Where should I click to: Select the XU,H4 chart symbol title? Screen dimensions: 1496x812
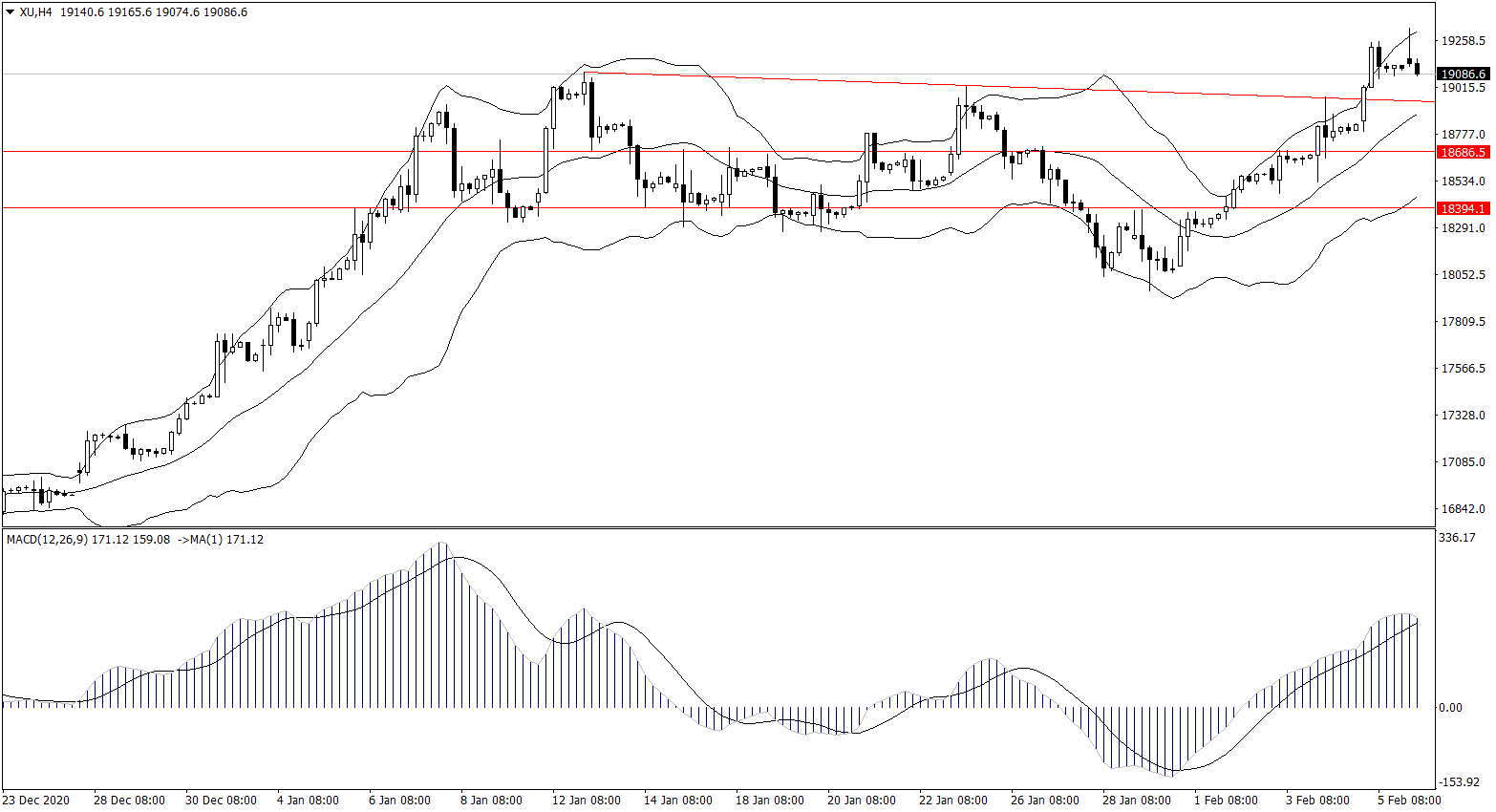coord(35,12)
